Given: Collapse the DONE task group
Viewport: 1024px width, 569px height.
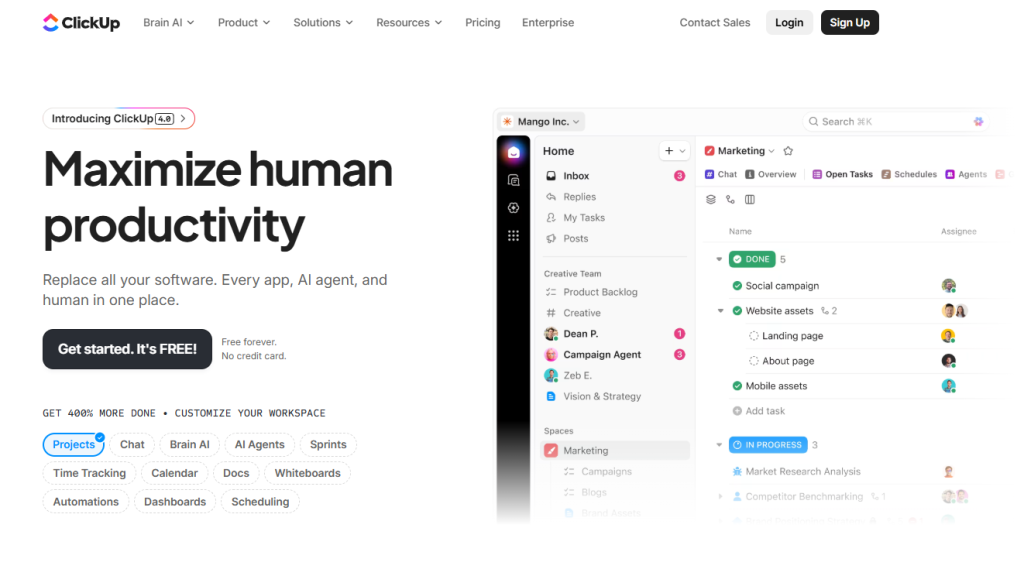Looking at the screenshot, I should tap(718, 260).
